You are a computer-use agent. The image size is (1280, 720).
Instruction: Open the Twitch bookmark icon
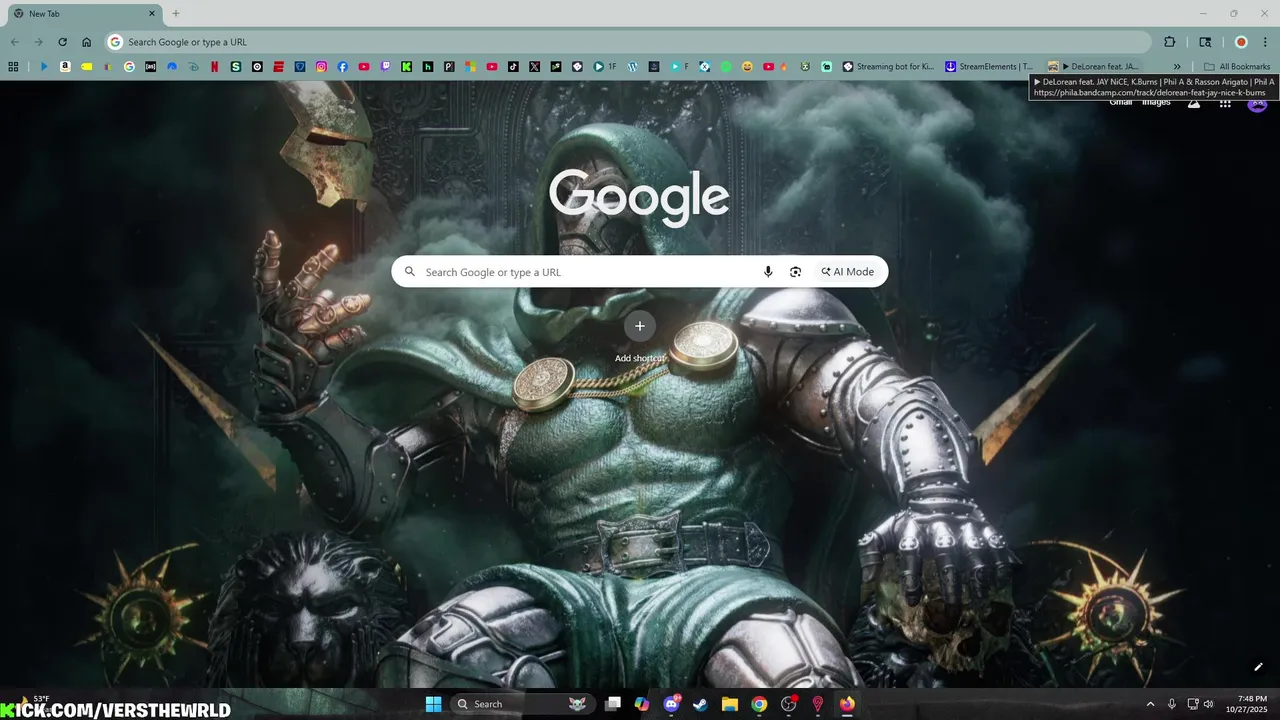click(x=385, y=67)
